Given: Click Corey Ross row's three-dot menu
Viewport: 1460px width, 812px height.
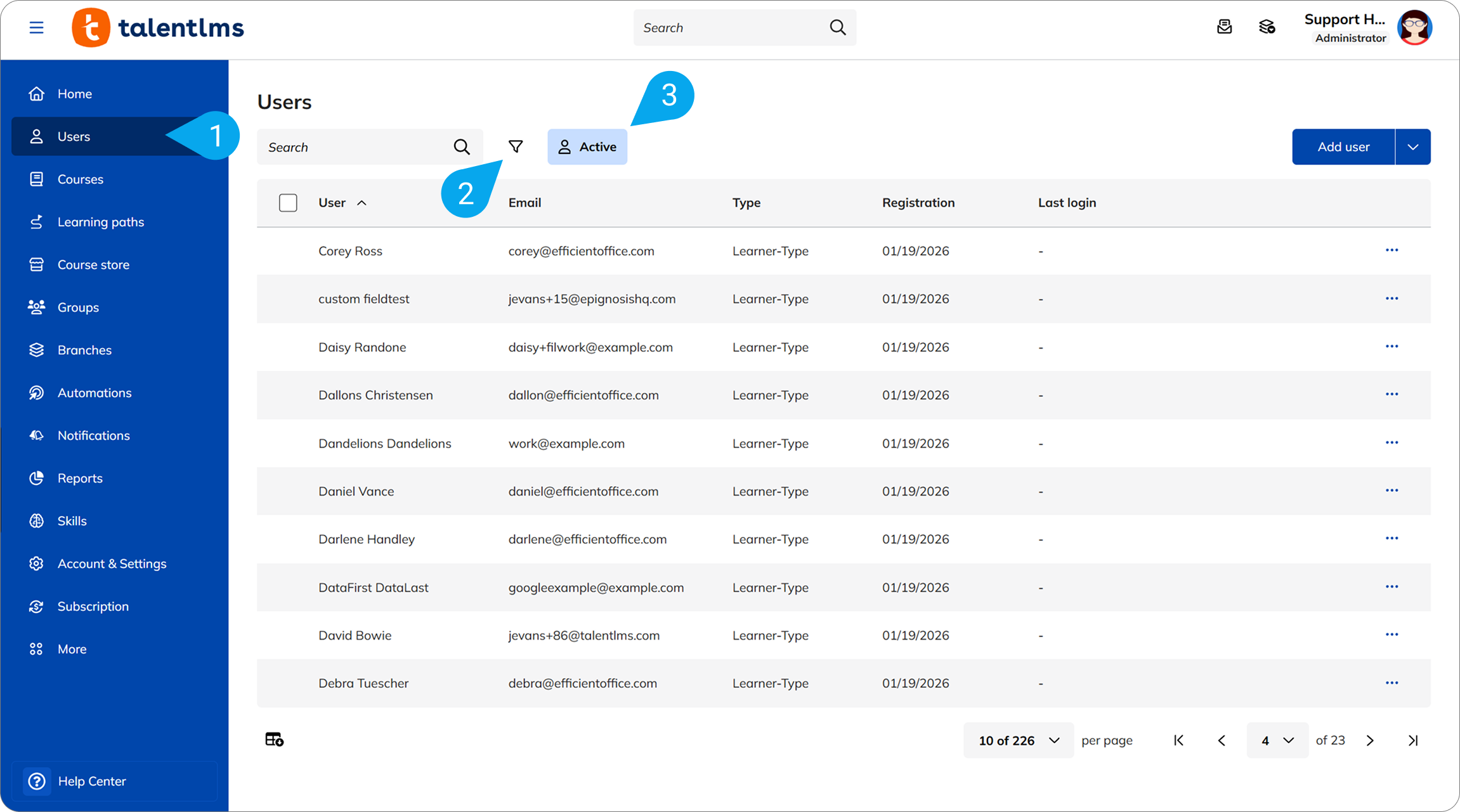Looking at the screenshot, I should pyautogui.click(x=1392, y=250).
